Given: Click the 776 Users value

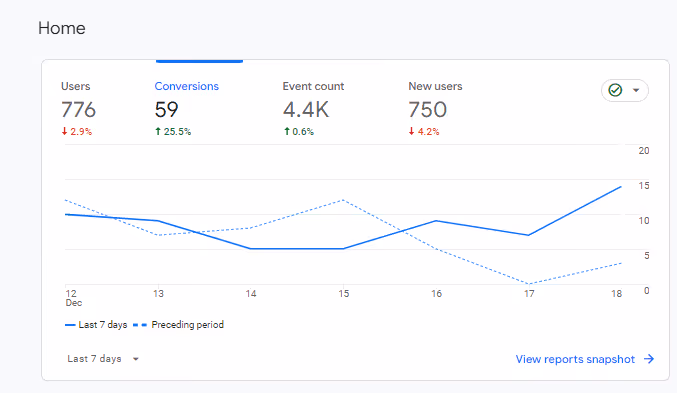Looking at the screenshot, I should pos(78,110).
